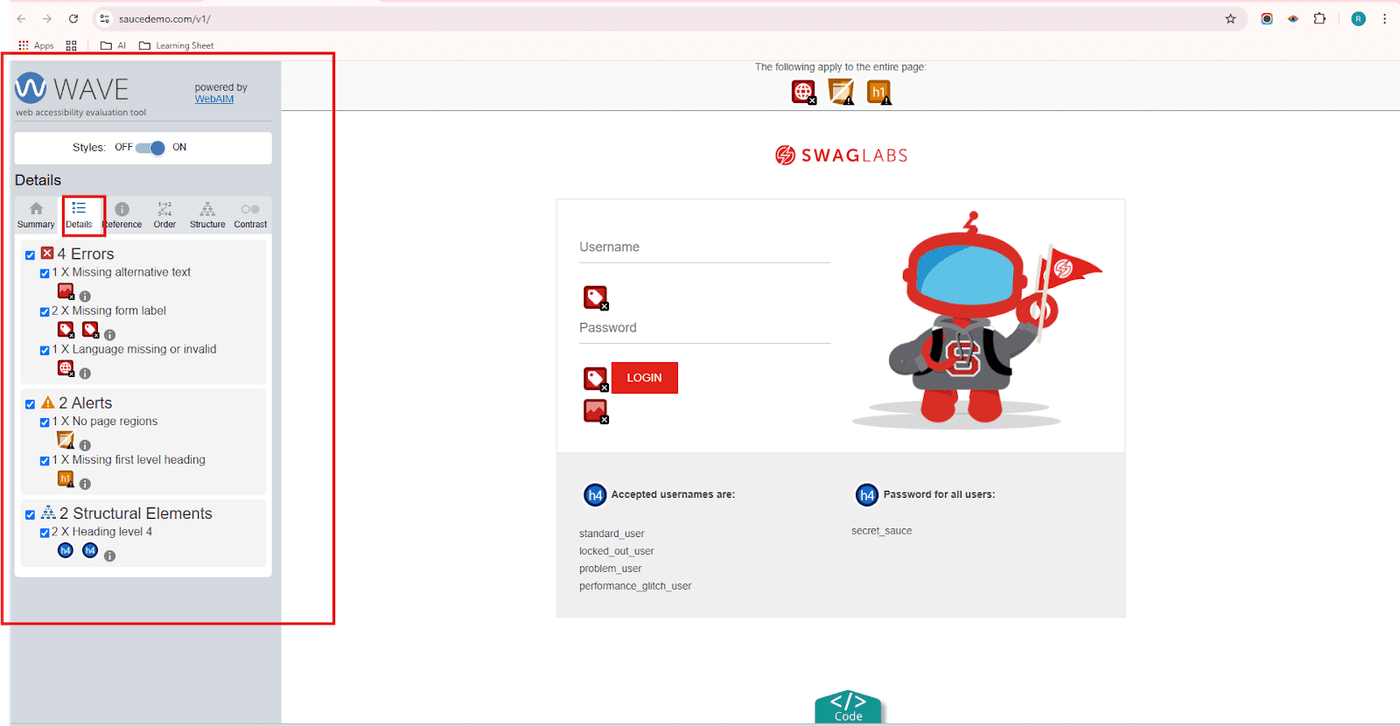The height and width of the screenshot is (726, 1400).
Task: Uncheck the 2 Alerts checkbox
Action: coord(30,404)
